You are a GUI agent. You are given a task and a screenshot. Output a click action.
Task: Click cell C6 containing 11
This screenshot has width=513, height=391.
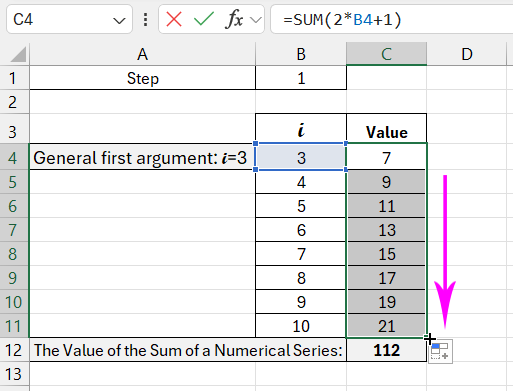[386, 206]
